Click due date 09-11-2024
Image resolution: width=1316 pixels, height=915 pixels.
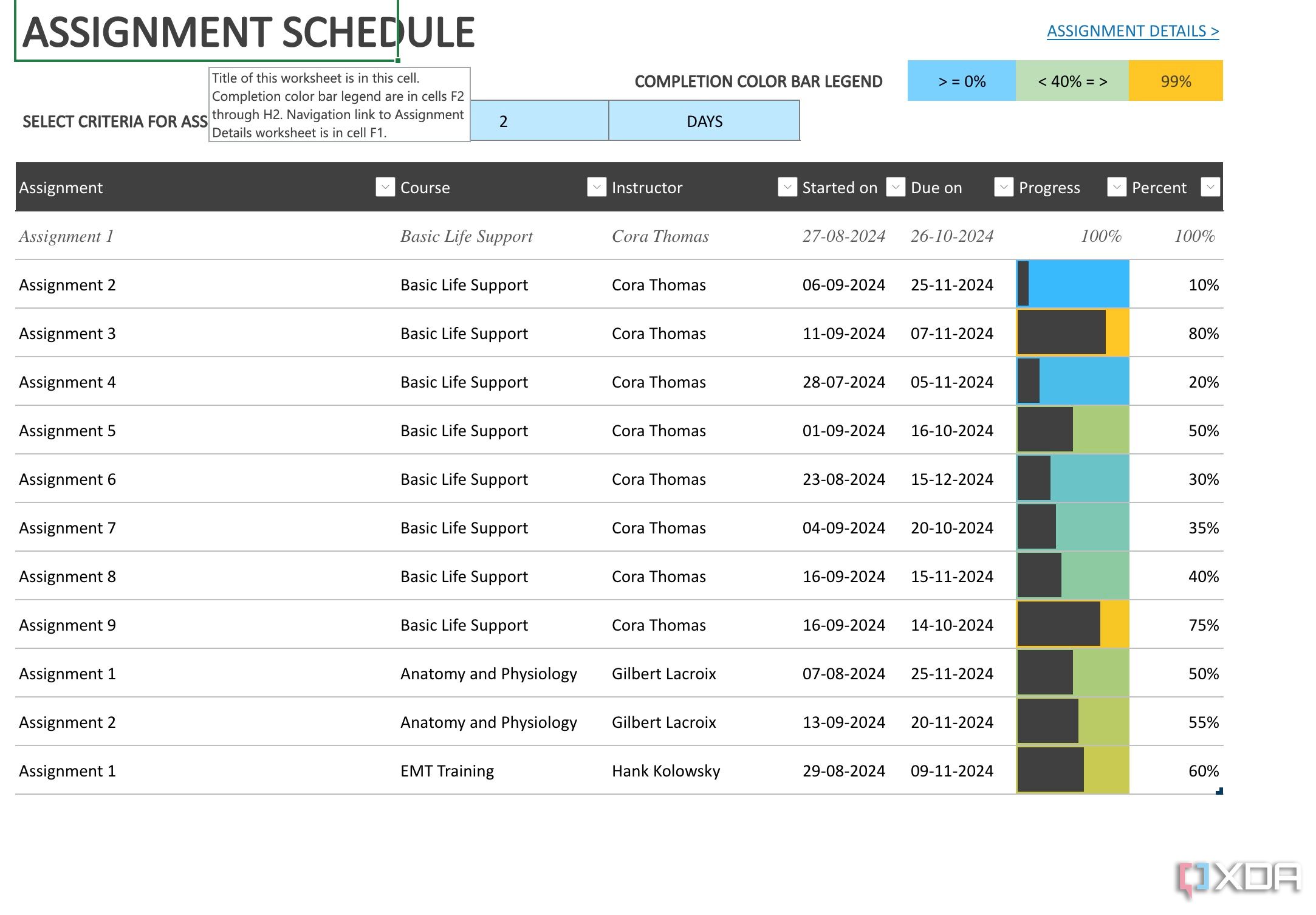952,770
